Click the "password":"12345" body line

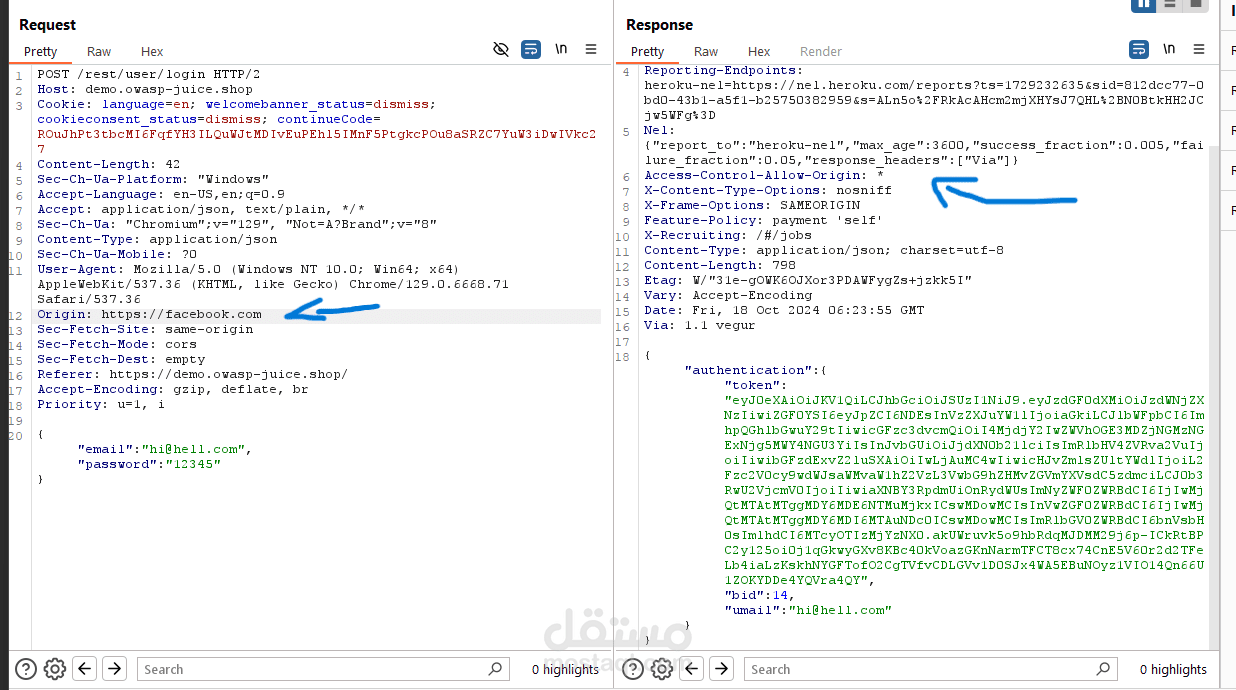tap(149, 464)
